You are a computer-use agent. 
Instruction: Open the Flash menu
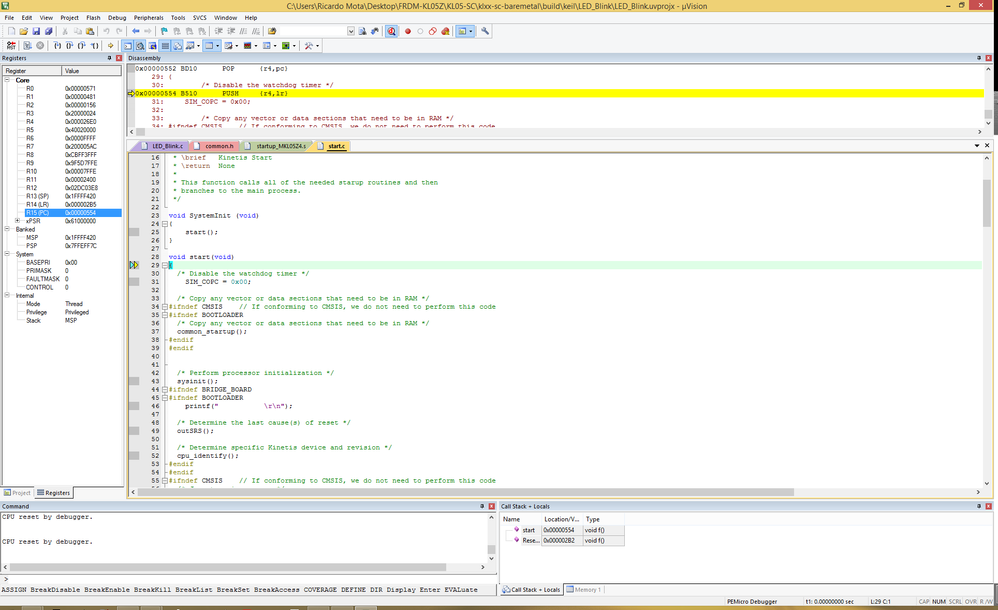(x=93, y=18)
